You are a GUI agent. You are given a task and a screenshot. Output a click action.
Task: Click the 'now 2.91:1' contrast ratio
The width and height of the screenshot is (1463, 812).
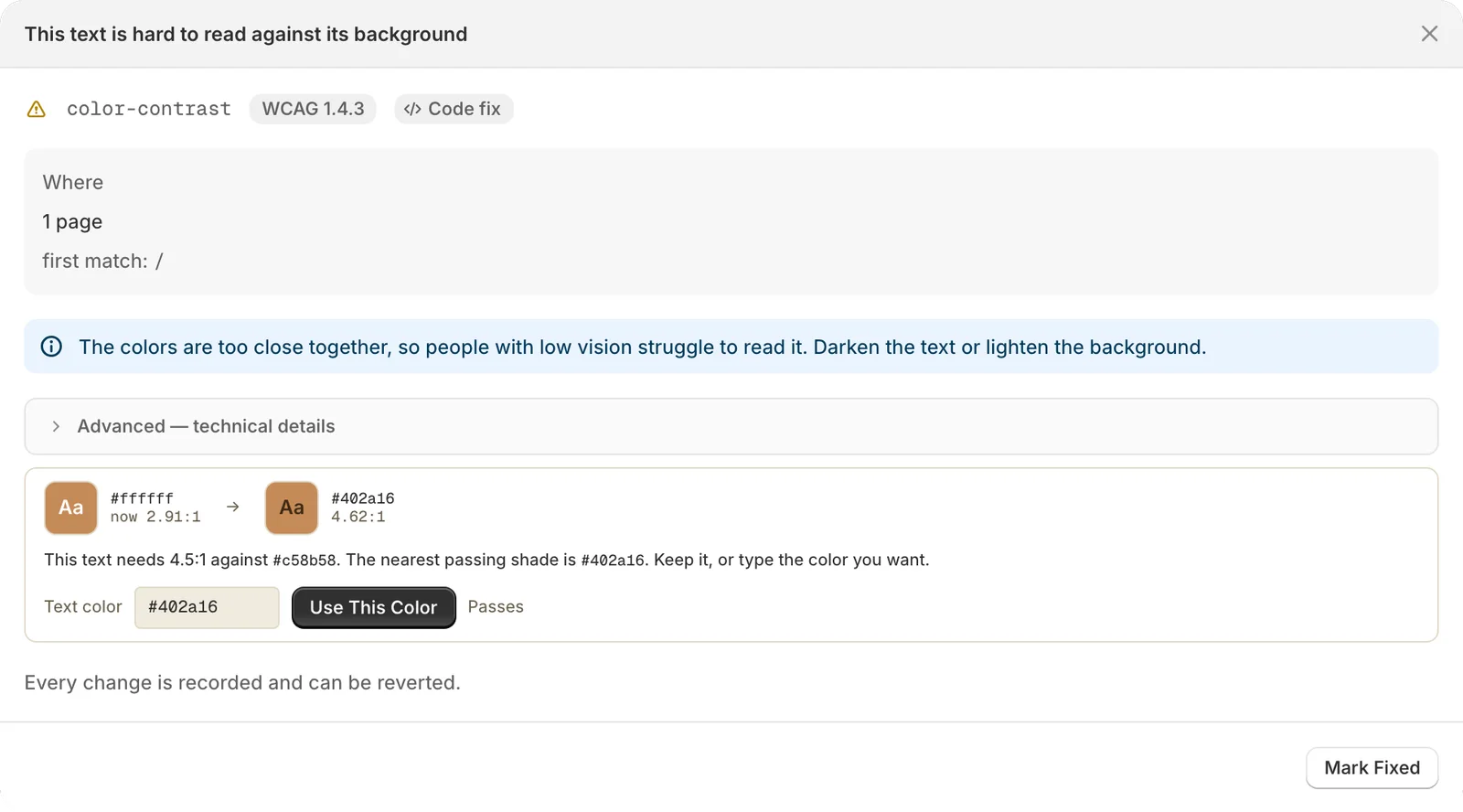coord(155,517)
